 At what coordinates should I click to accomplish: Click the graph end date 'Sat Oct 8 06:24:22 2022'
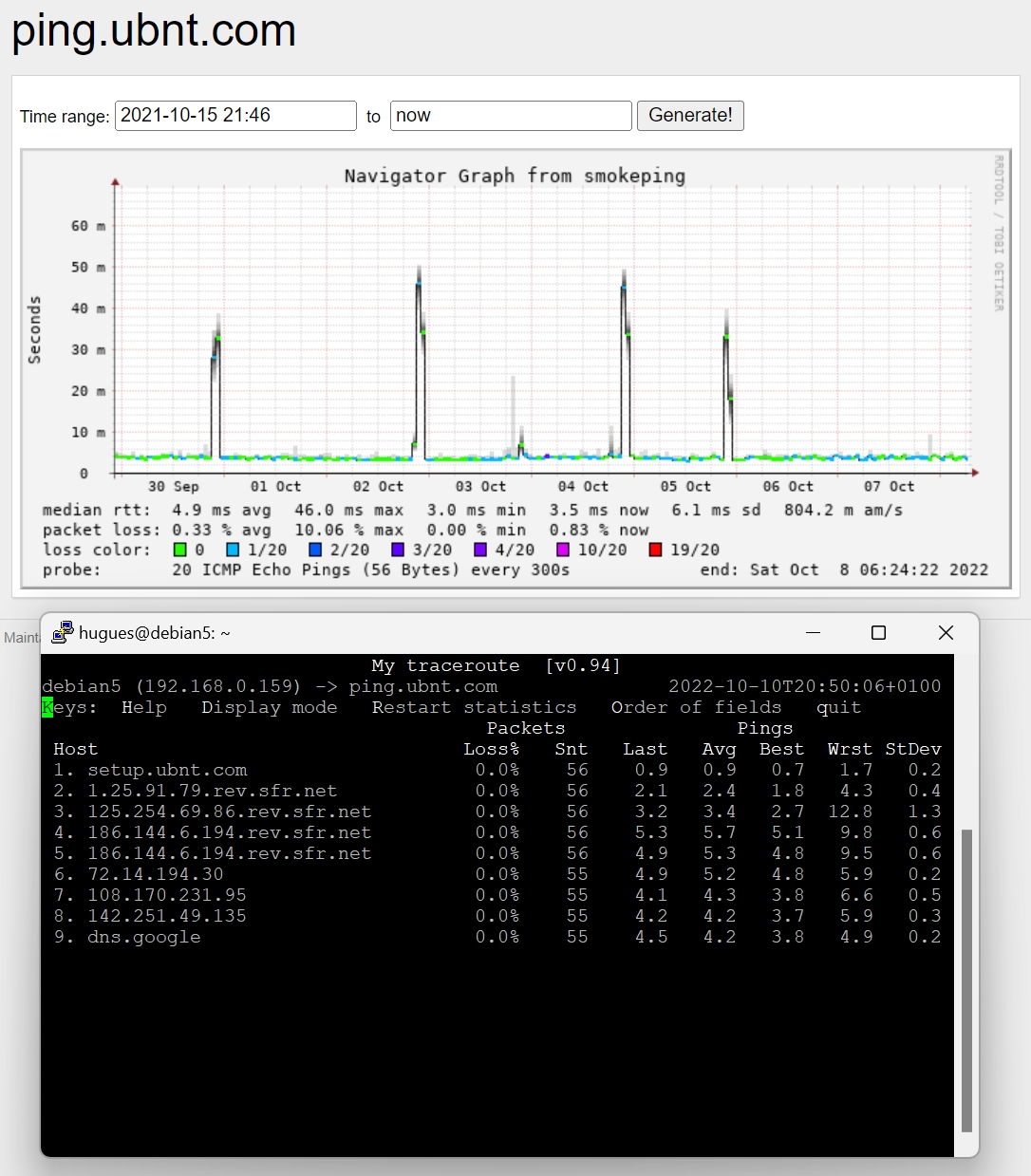[x=870, y=569]
